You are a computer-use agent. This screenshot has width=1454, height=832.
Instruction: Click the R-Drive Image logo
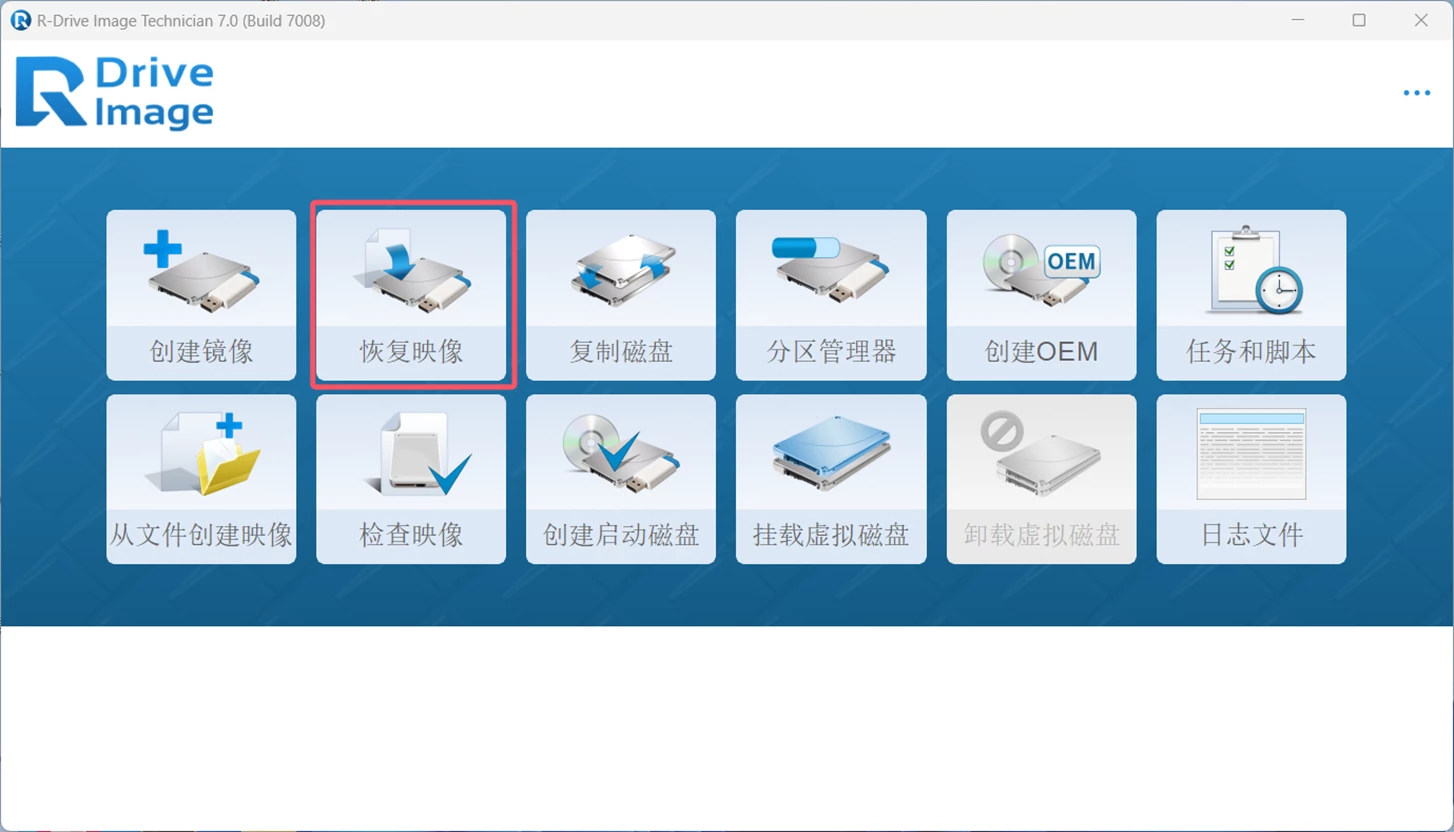[x=115, y=93]
